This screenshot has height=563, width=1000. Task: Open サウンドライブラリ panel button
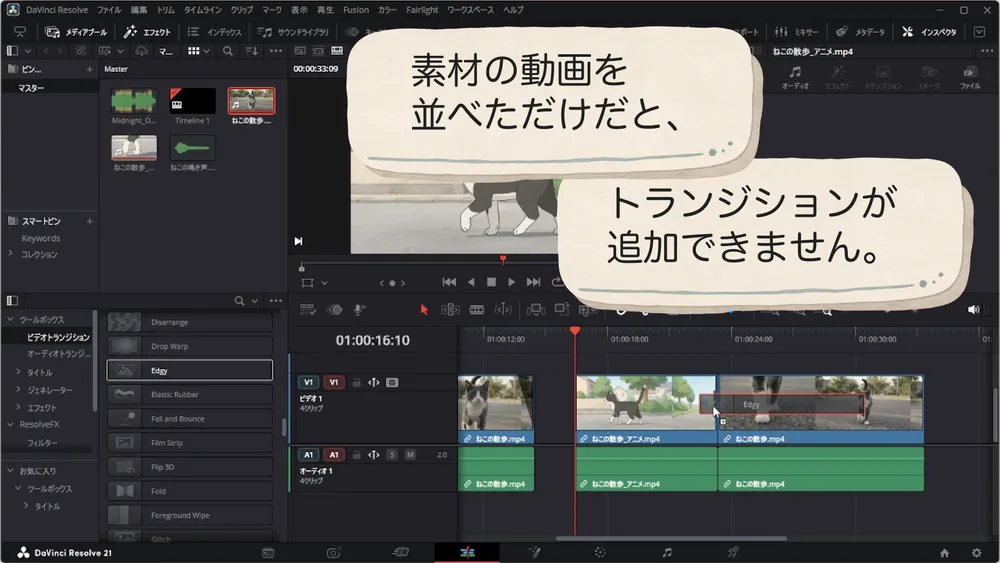293,32
